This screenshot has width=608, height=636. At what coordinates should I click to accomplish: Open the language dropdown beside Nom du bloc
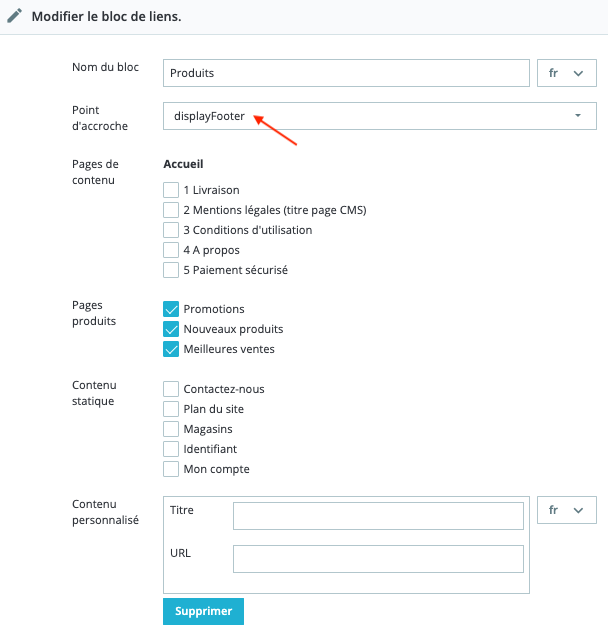click(x=566, y=73)
